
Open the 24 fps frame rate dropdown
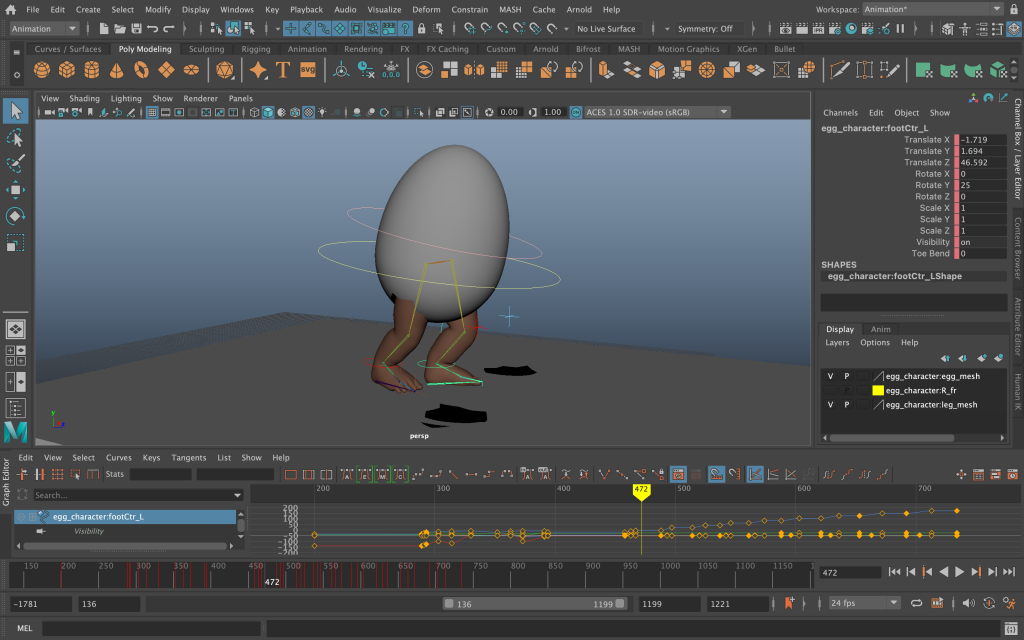point(865,603)
